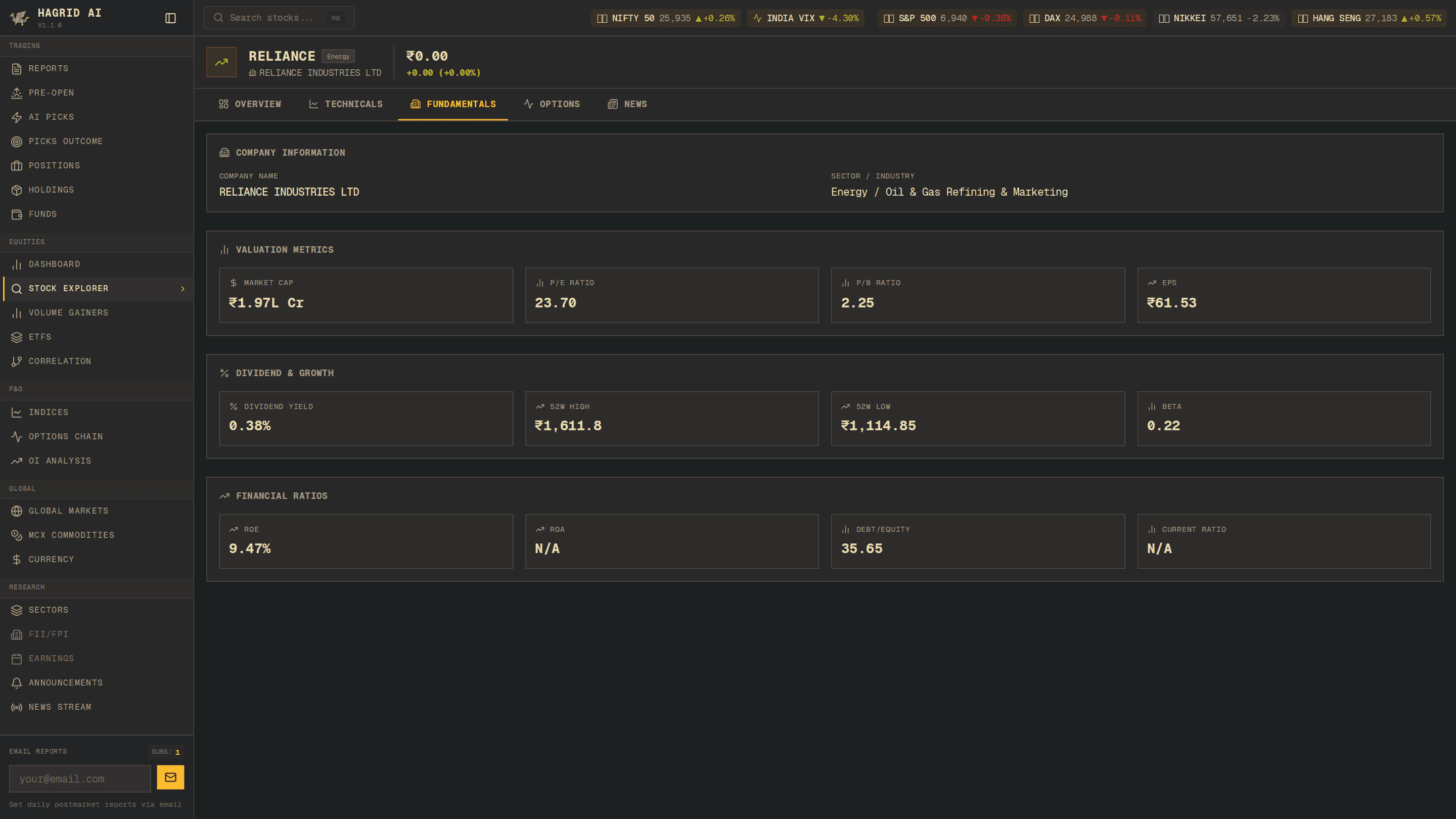
Task: Collapse the sidebar with the panel toggle
Action: [x=170, y=18]
